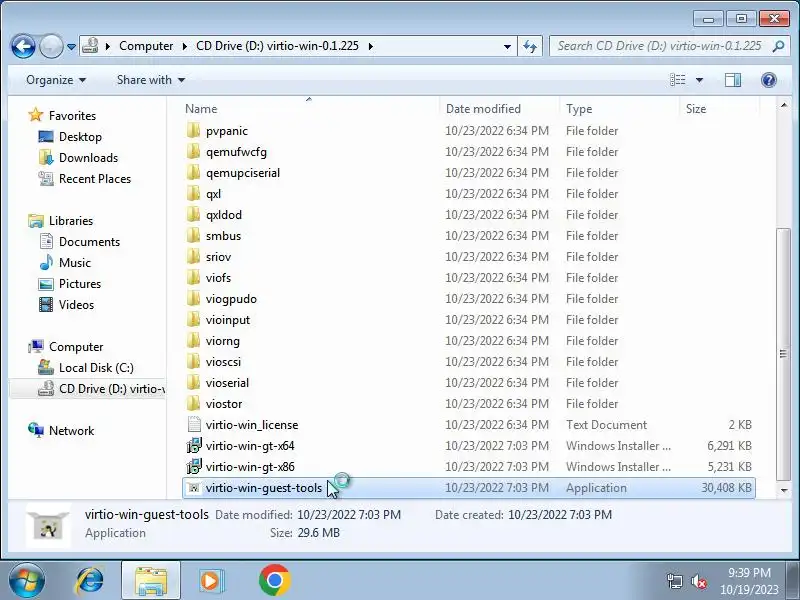Go back with the Back arrow button
Image resolution: width=800 pixels, height=600 pixels.
click(23, 47)
